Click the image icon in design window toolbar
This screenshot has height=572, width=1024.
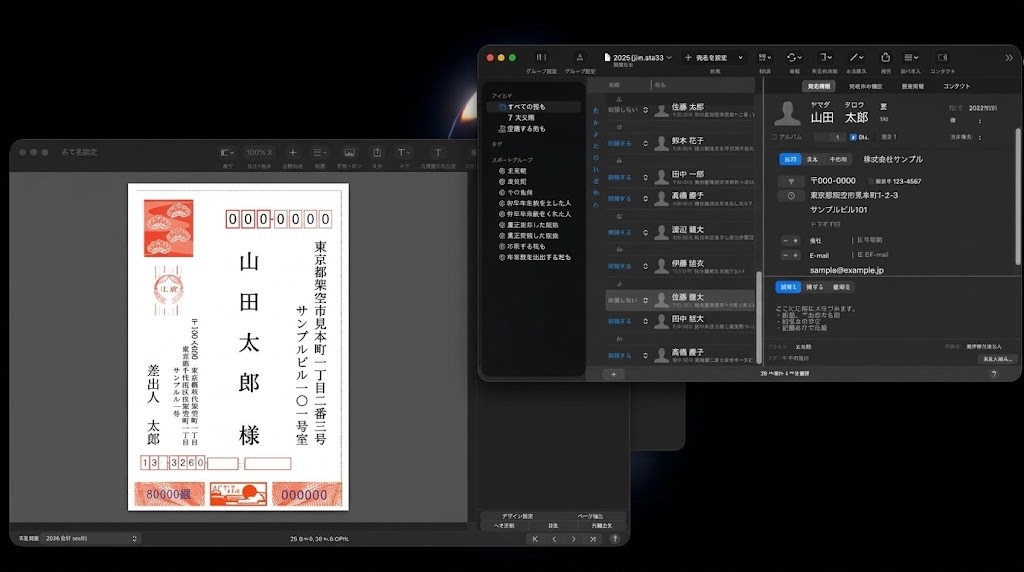click(x=349, y=152)
